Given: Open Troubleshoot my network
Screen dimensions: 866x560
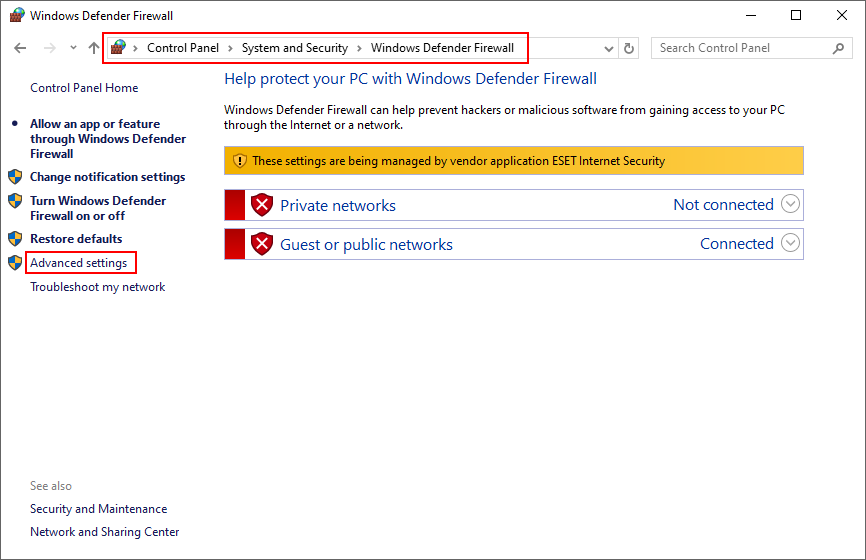Looking at the screenshot, I should pyautogui.click(x=98, y=287).
